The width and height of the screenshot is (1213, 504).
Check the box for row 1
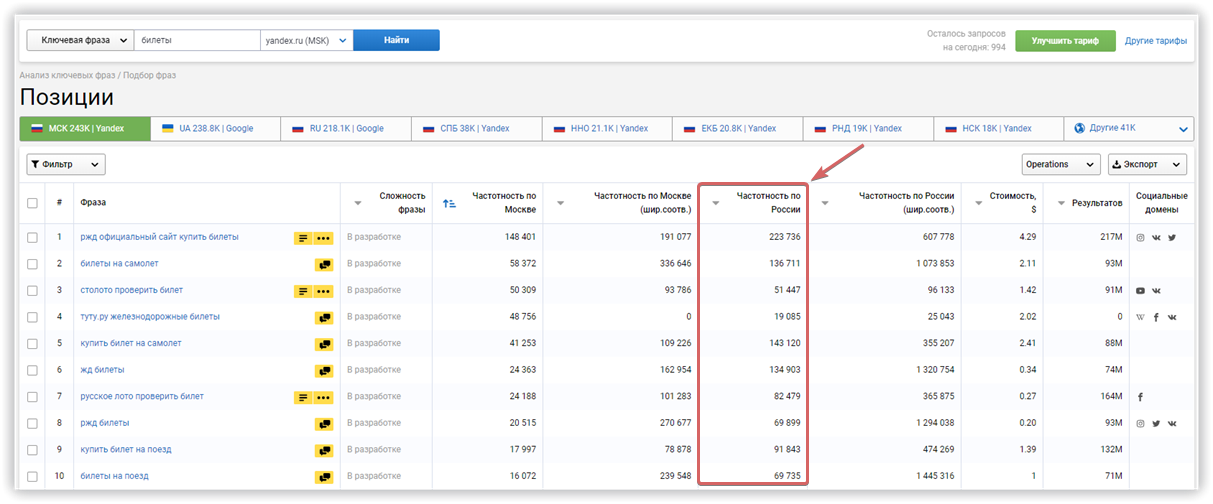point(33,237)
